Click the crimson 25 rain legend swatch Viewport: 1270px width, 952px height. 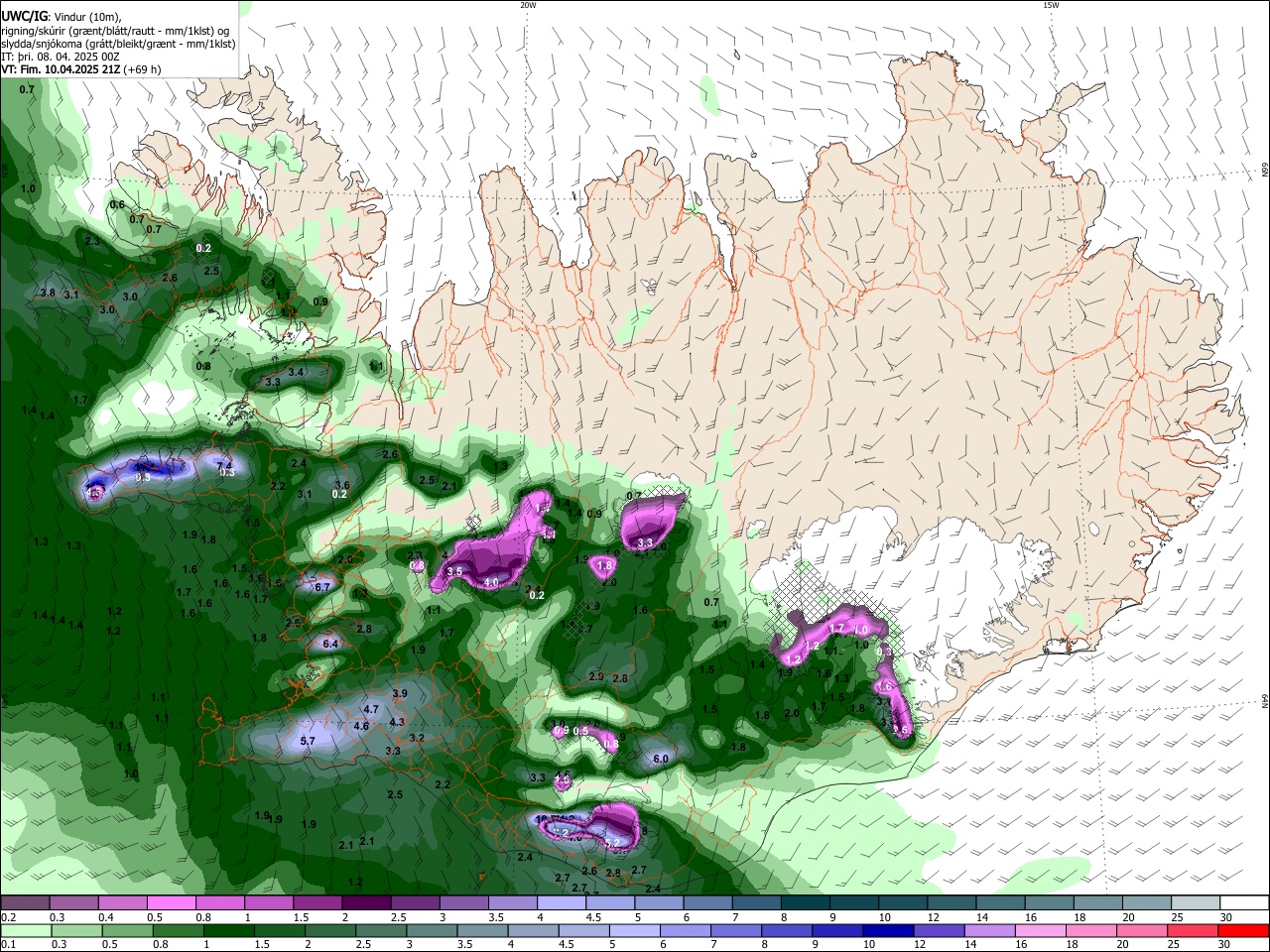[1196, 931]
